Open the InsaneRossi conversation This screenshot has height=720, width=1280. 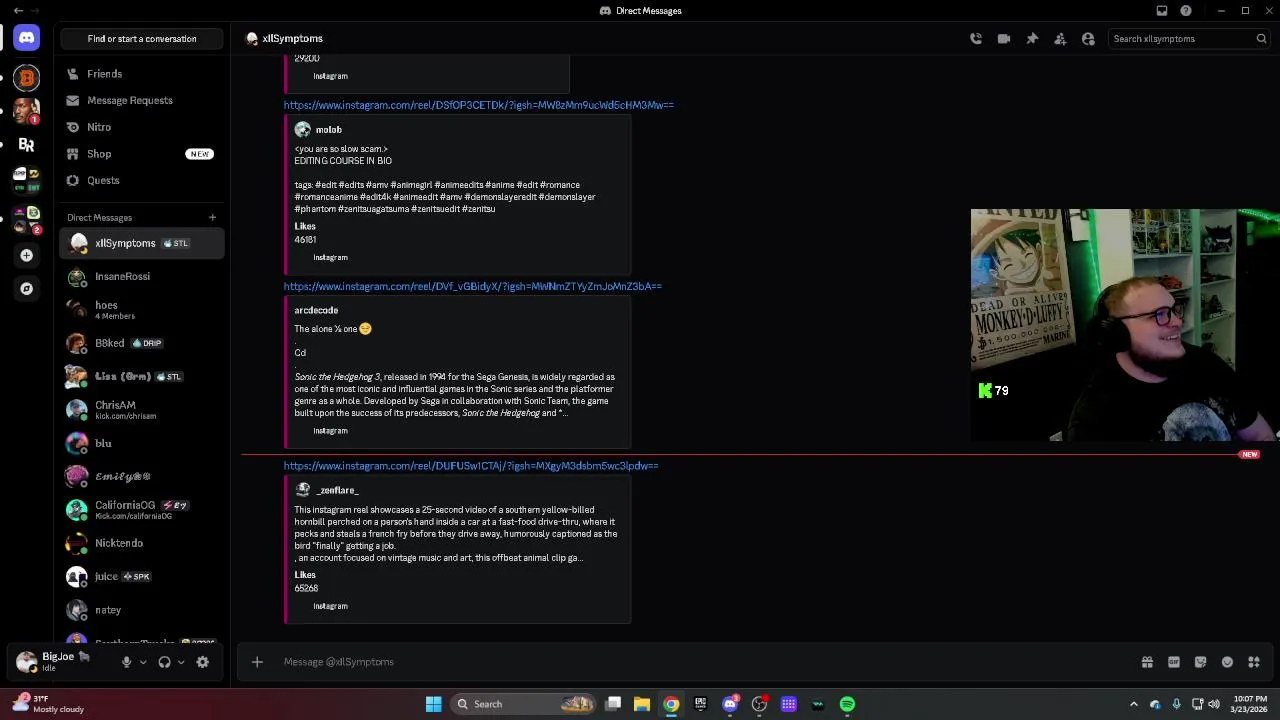pos(142,276)
